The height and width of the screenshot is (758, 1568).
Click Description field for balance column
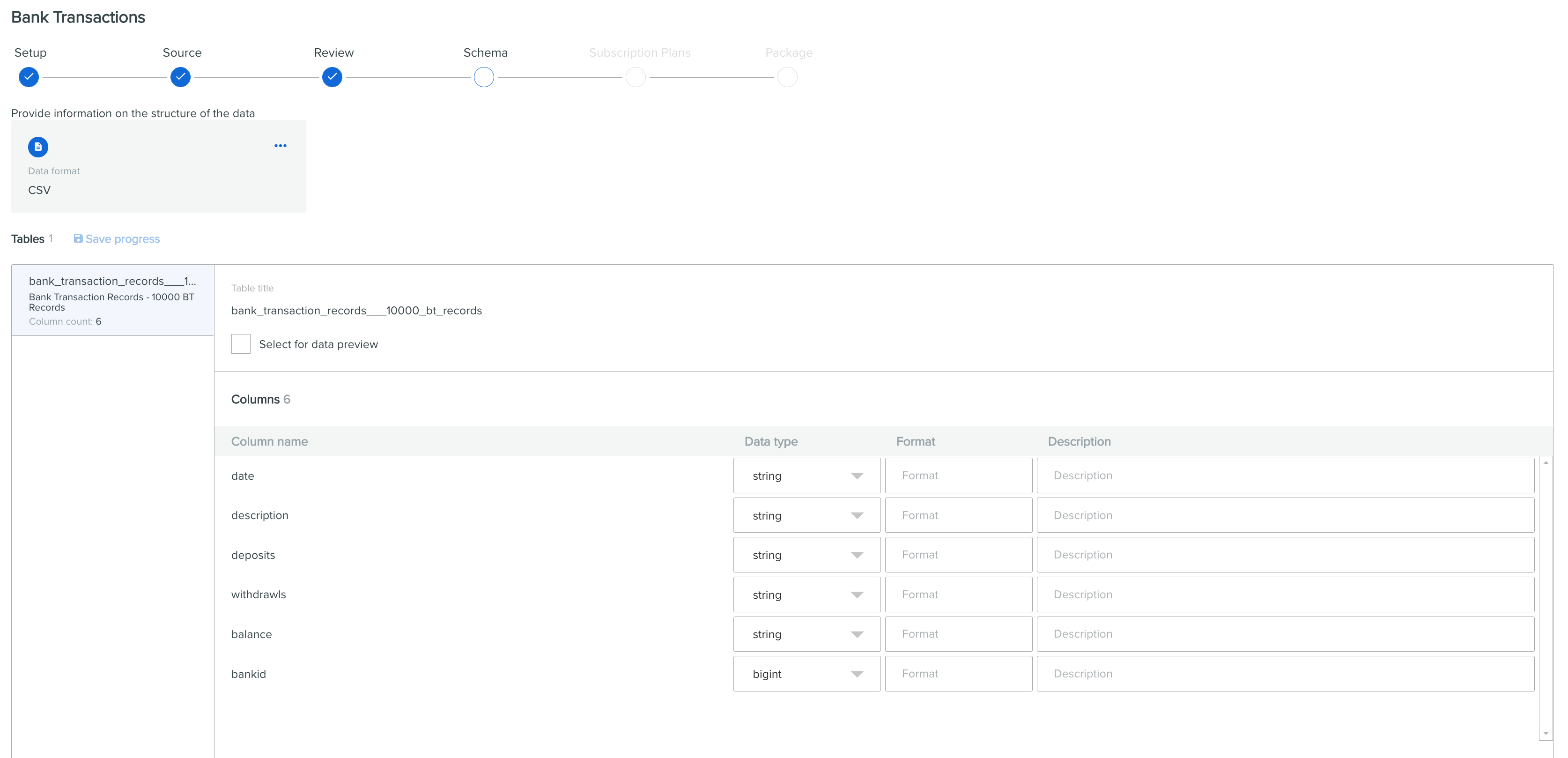coord(1286,634)
